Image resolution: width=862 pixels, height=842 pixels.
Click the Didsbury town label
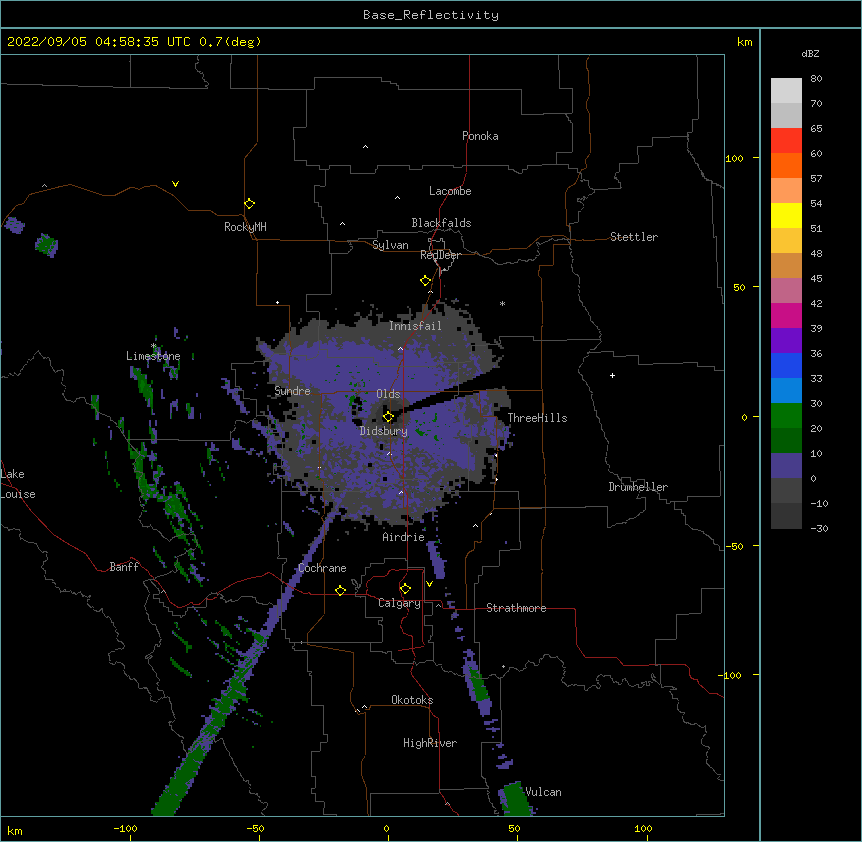coord(384,431)
